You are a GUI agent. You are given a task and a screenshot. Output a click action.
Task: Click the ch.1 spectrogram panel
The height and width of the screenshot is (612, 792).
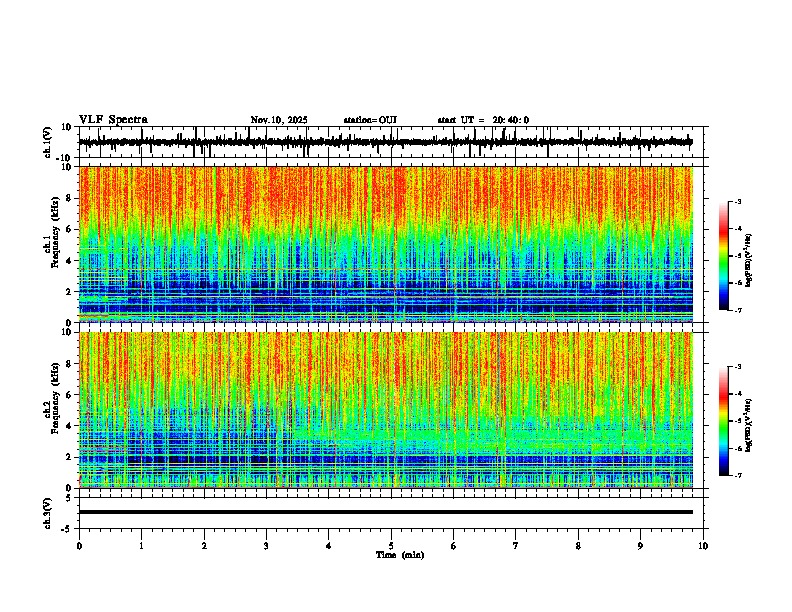[x=385, y=244]
